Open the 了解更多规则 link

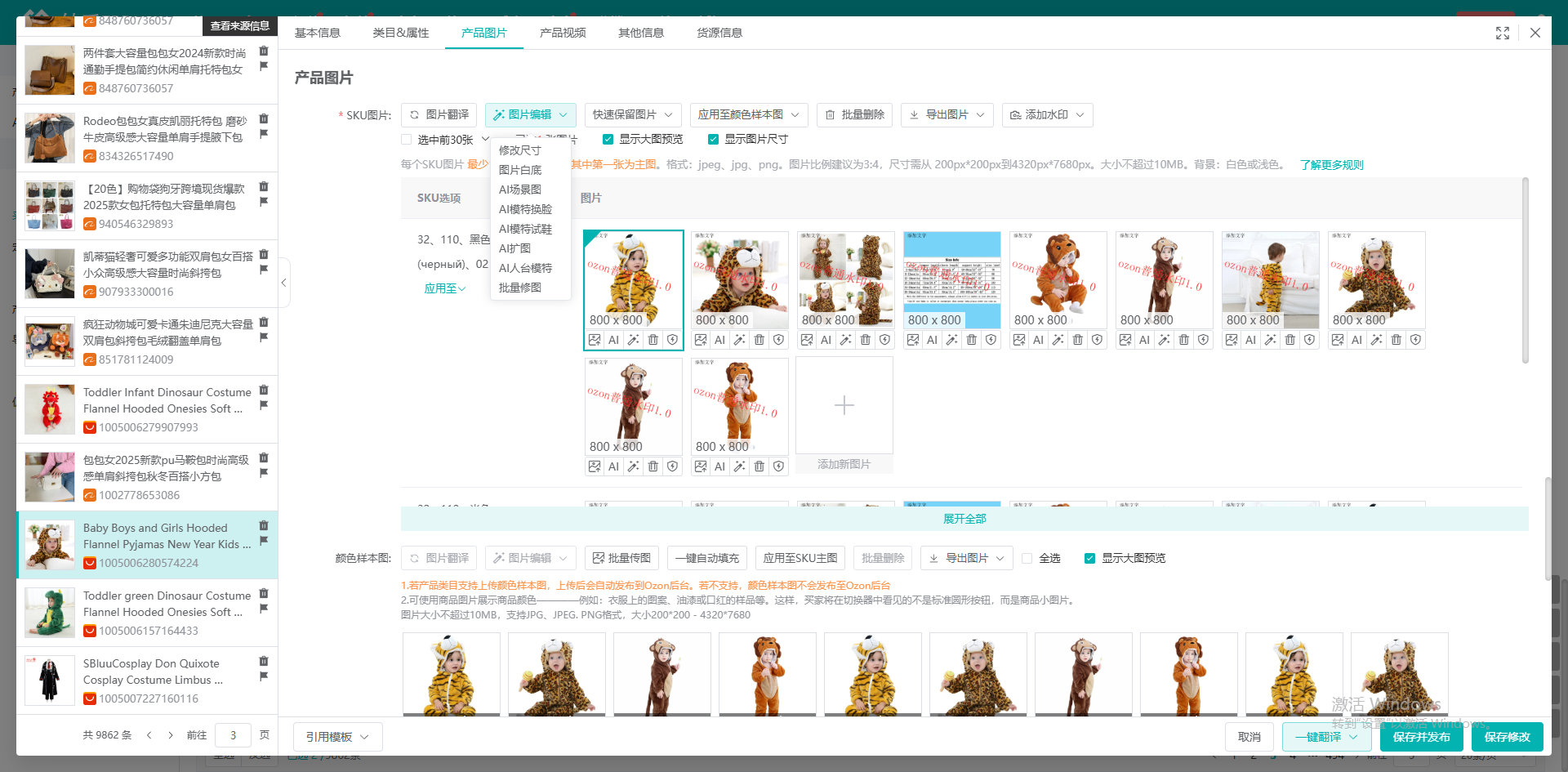pos(1331,165)
